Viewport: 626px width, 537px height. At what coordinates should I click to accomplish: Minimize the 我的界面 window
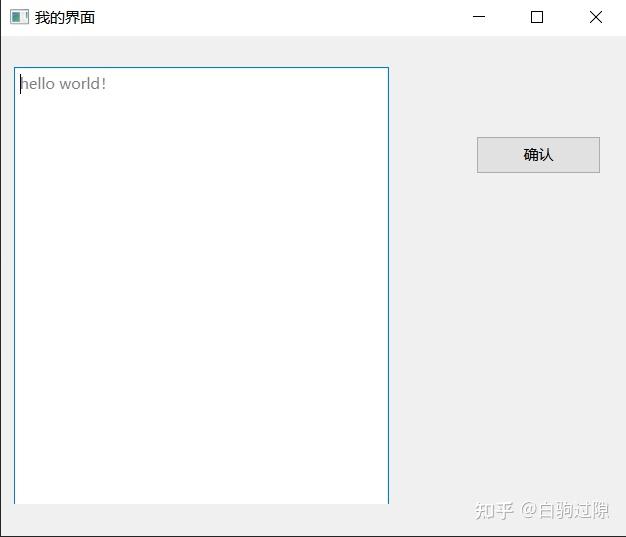pyautogui.click(x=479, y=17)
